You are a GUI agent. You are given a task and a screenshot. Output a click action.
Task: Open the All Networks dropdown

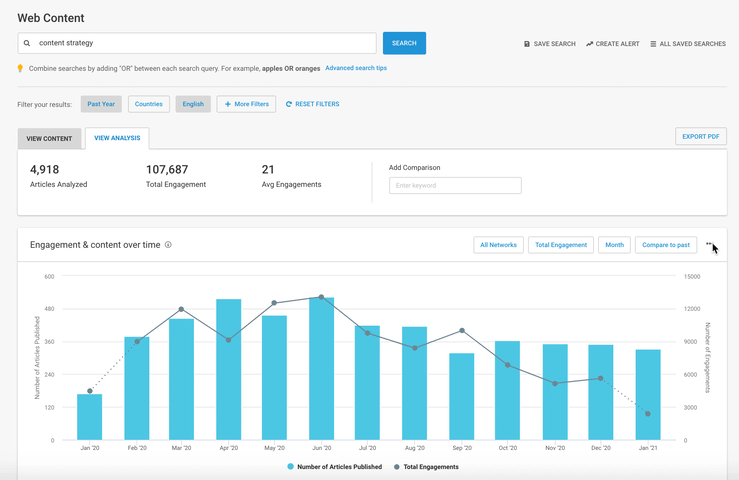(498, 245)
